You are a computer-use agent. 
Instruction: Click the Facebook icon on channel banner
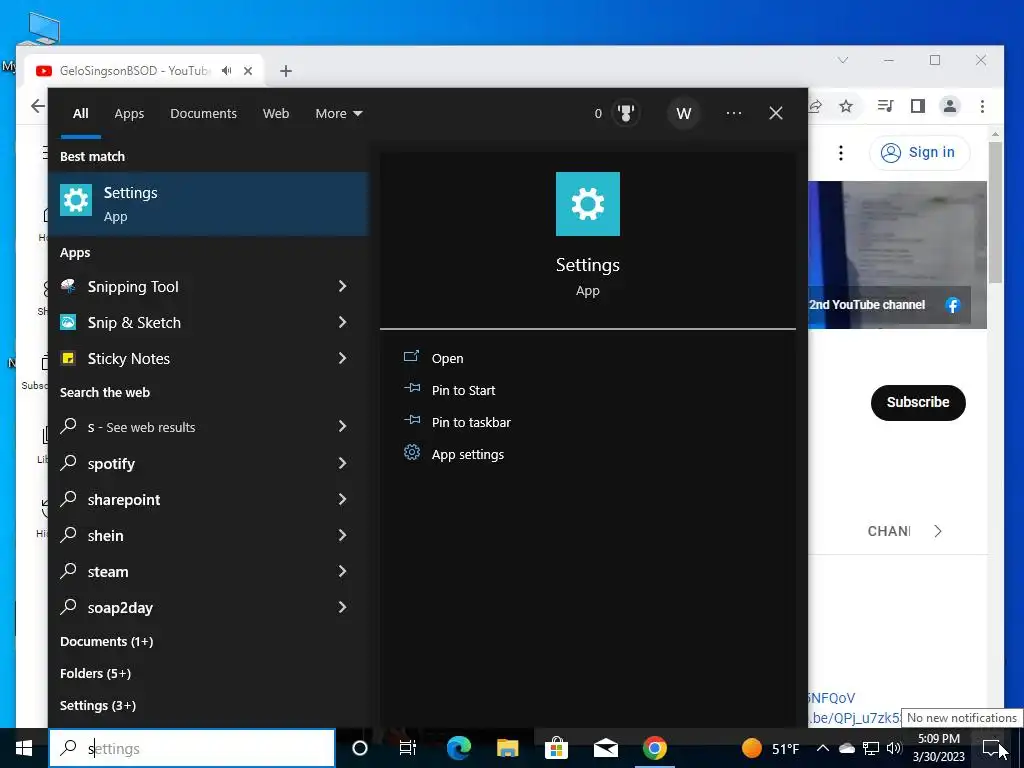[953, 305]
